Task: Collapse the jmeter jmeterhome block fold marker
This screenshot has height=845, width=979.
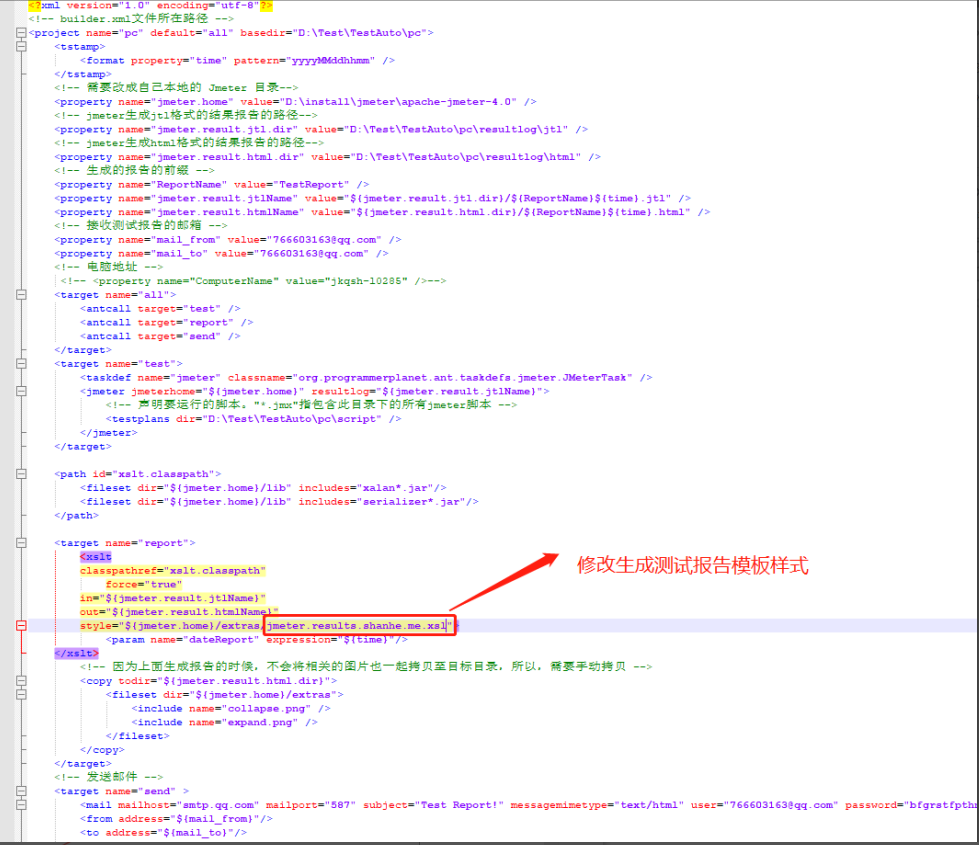Action: tap(21, 391)
